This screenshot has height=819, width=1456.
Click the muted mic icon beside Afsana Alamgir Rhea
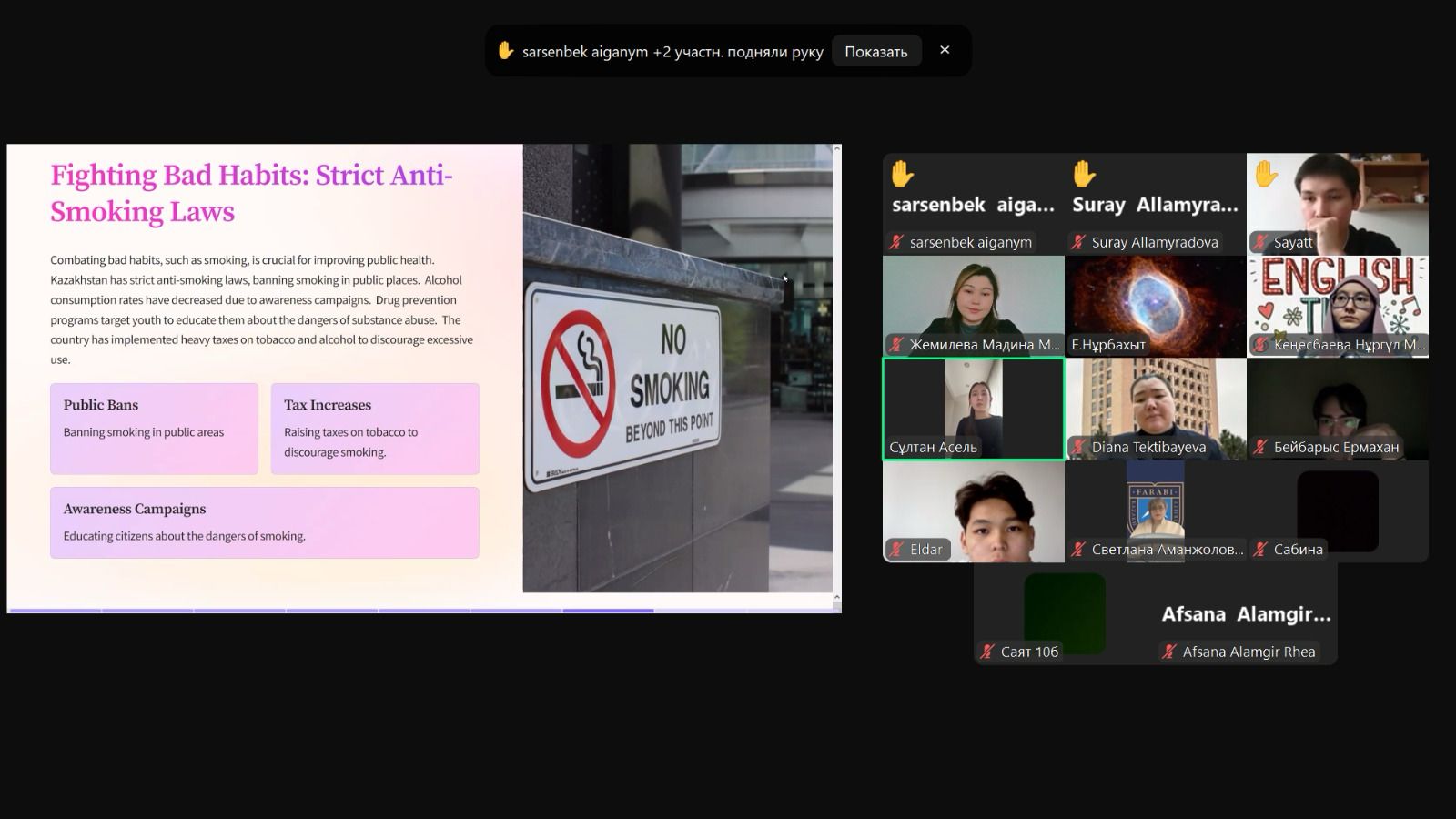coord(1170,652)
